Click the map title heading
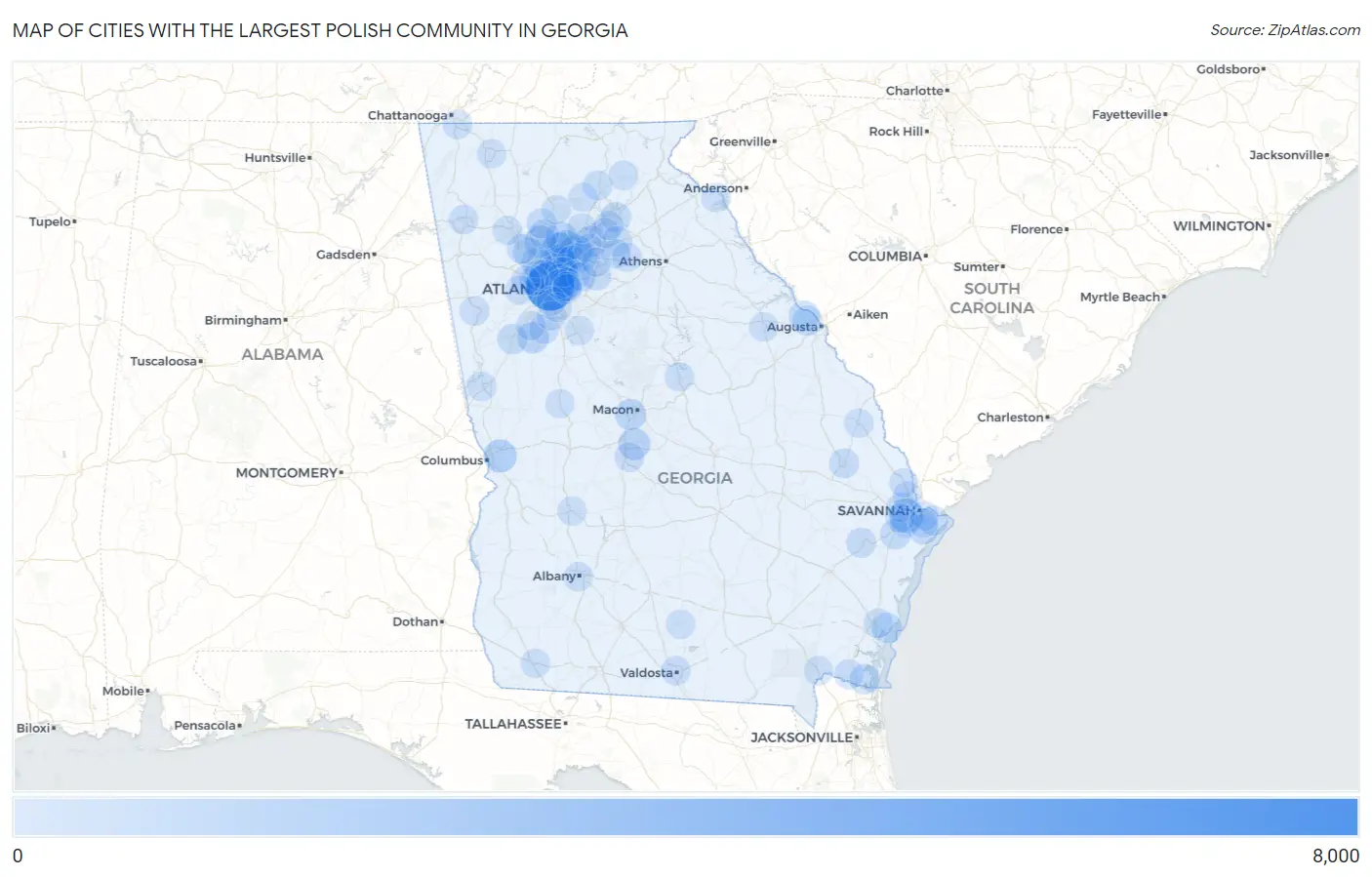 [320, 30]
